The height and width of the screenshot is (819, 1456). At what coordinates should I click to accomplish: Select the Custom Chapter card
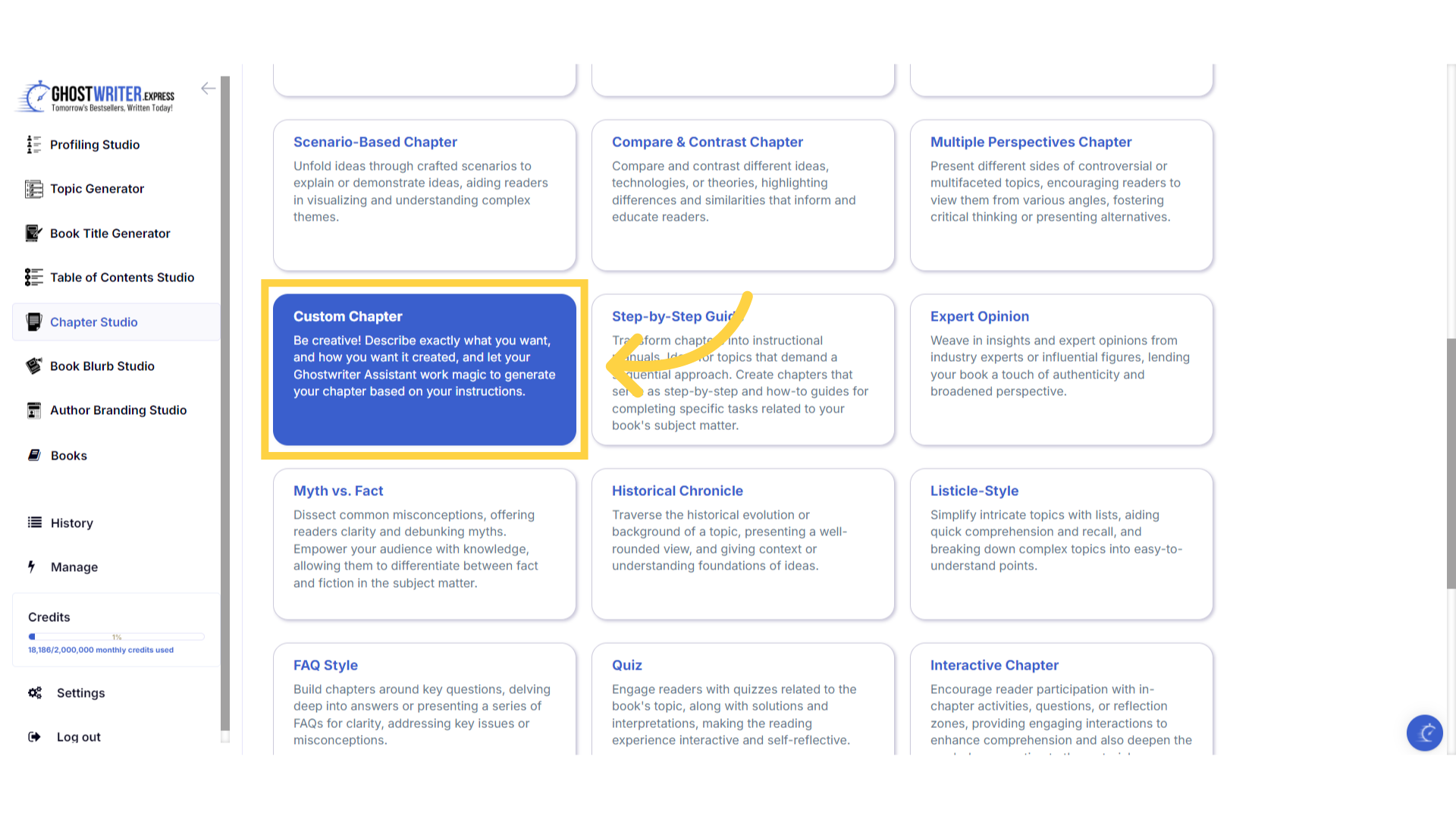pyautogui.click(x=424, y=369)
